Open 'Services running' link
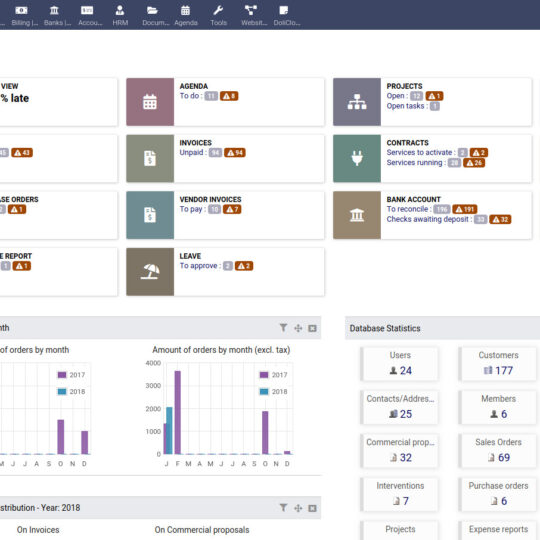Screen dimensions: 540x540 (416, 163)
